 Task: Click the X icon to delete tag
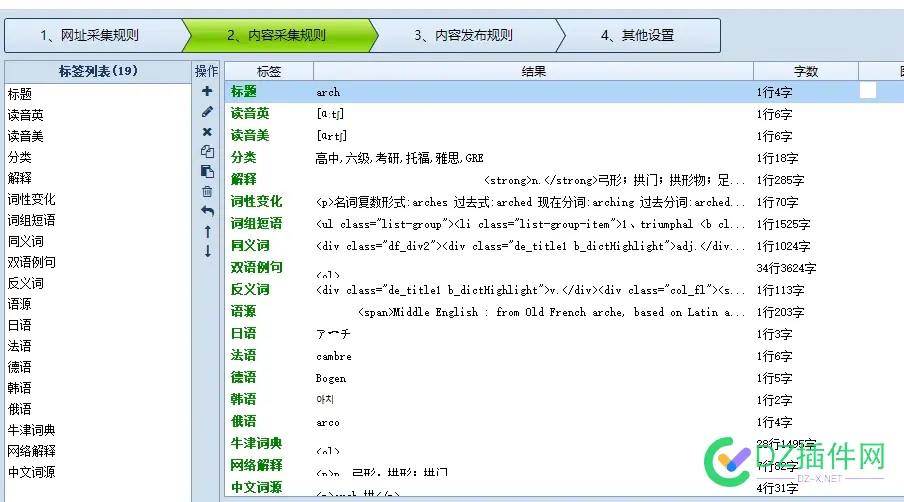coord(207,132)
